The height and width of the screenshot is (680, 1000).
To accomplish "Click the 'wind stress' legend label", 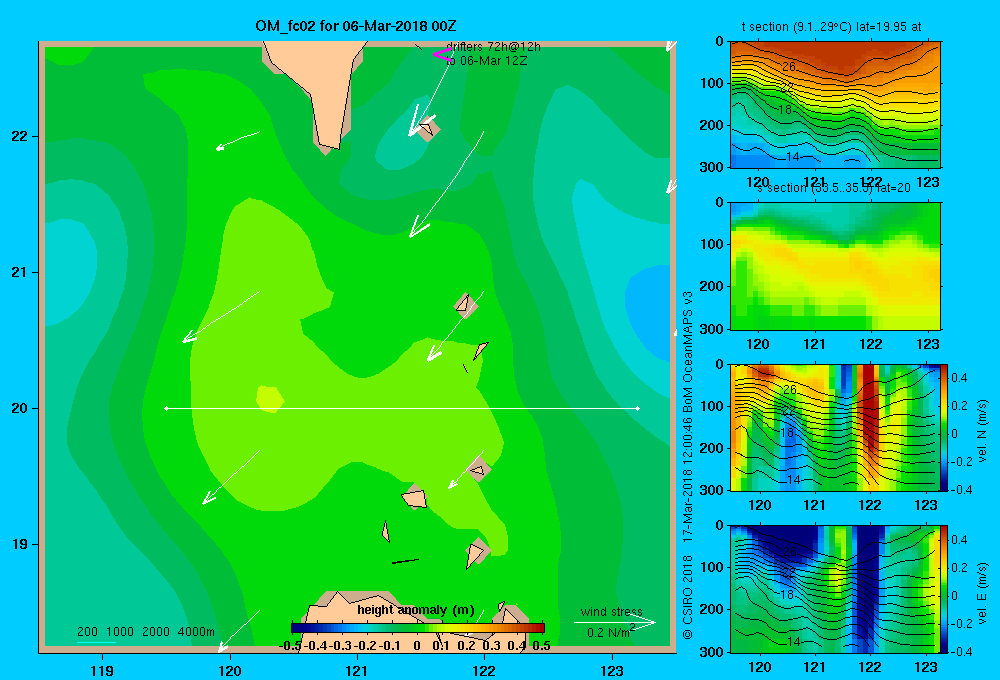I will [x=612, y=611].
